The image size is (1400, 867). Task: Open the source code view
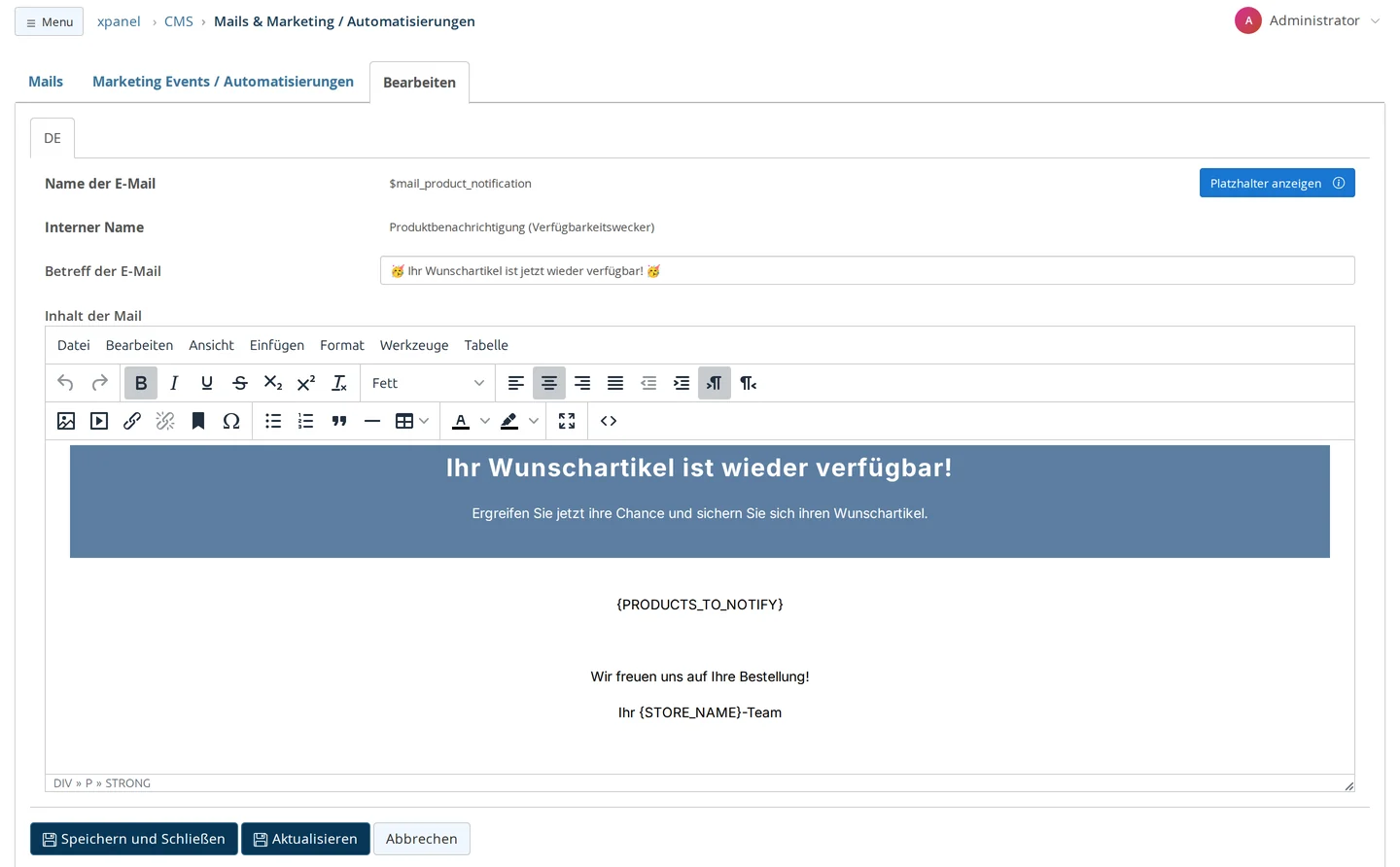[x=609, y=421]
